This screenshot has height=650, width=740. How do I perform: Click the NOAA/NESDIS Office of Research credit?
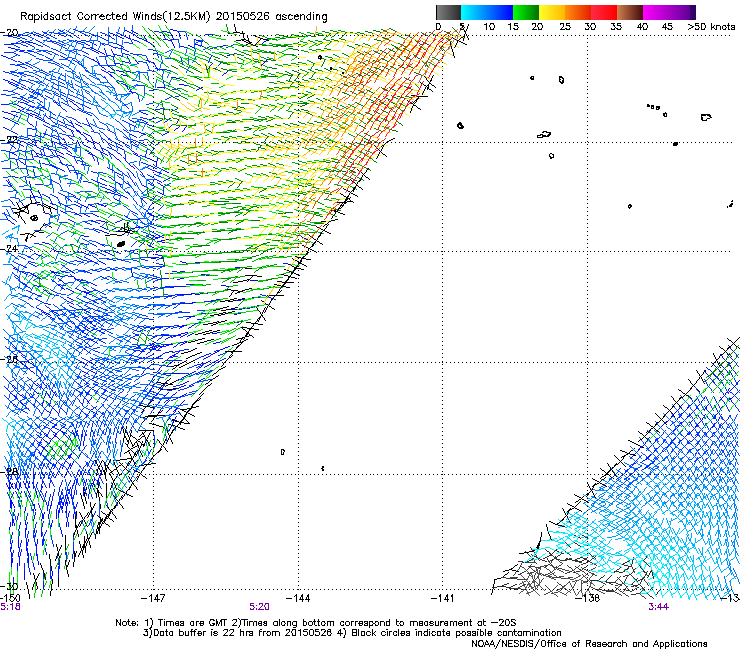coord(589,644)
